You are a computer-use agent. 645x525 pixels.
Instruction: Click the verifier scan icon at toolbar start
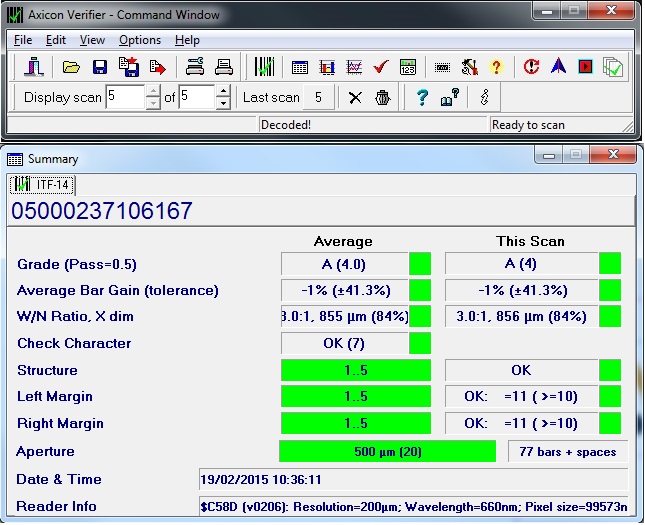pyautogui.click(x=34, y=67)
